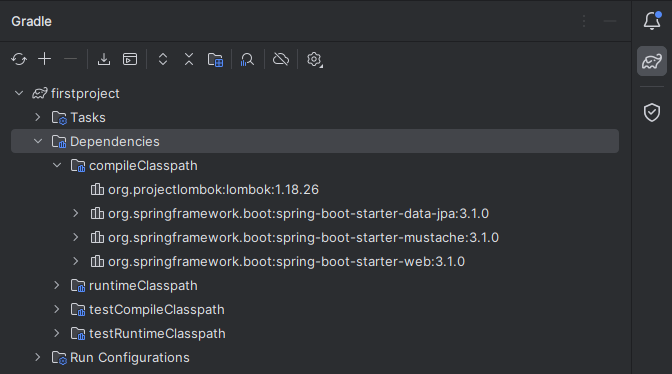Toggle Gradle tool window elephant icon
The height and width of the screenshot is (374, 672).
(652, 61)
